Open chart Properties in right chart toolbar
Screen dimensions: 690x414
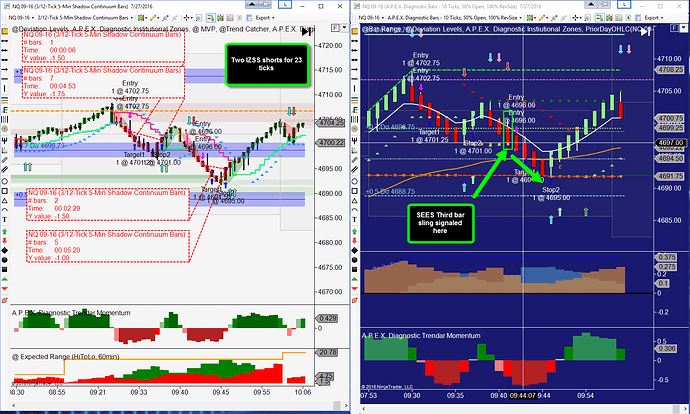point(638,18)
